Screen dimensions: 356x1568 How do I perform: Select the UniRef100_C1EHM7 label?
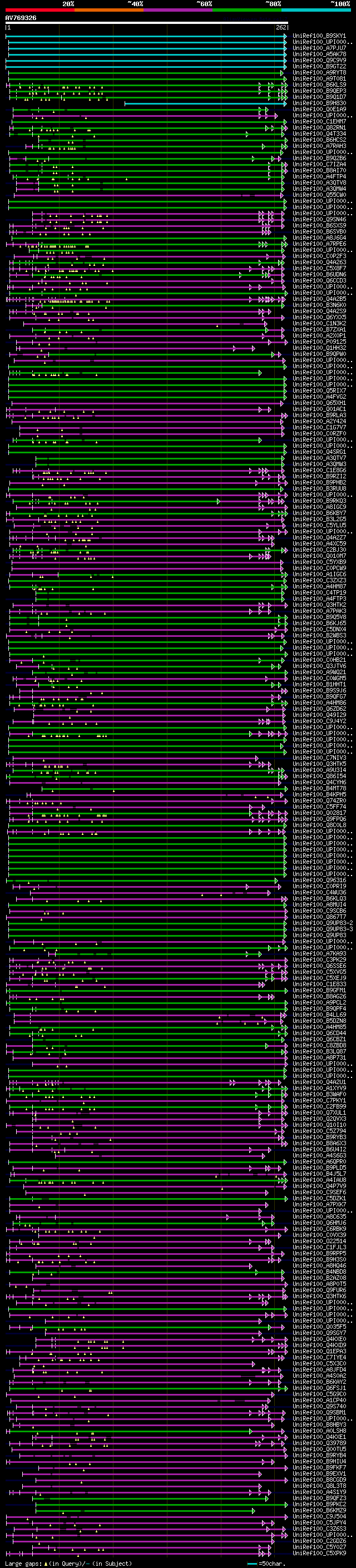[x=319, y=122]
